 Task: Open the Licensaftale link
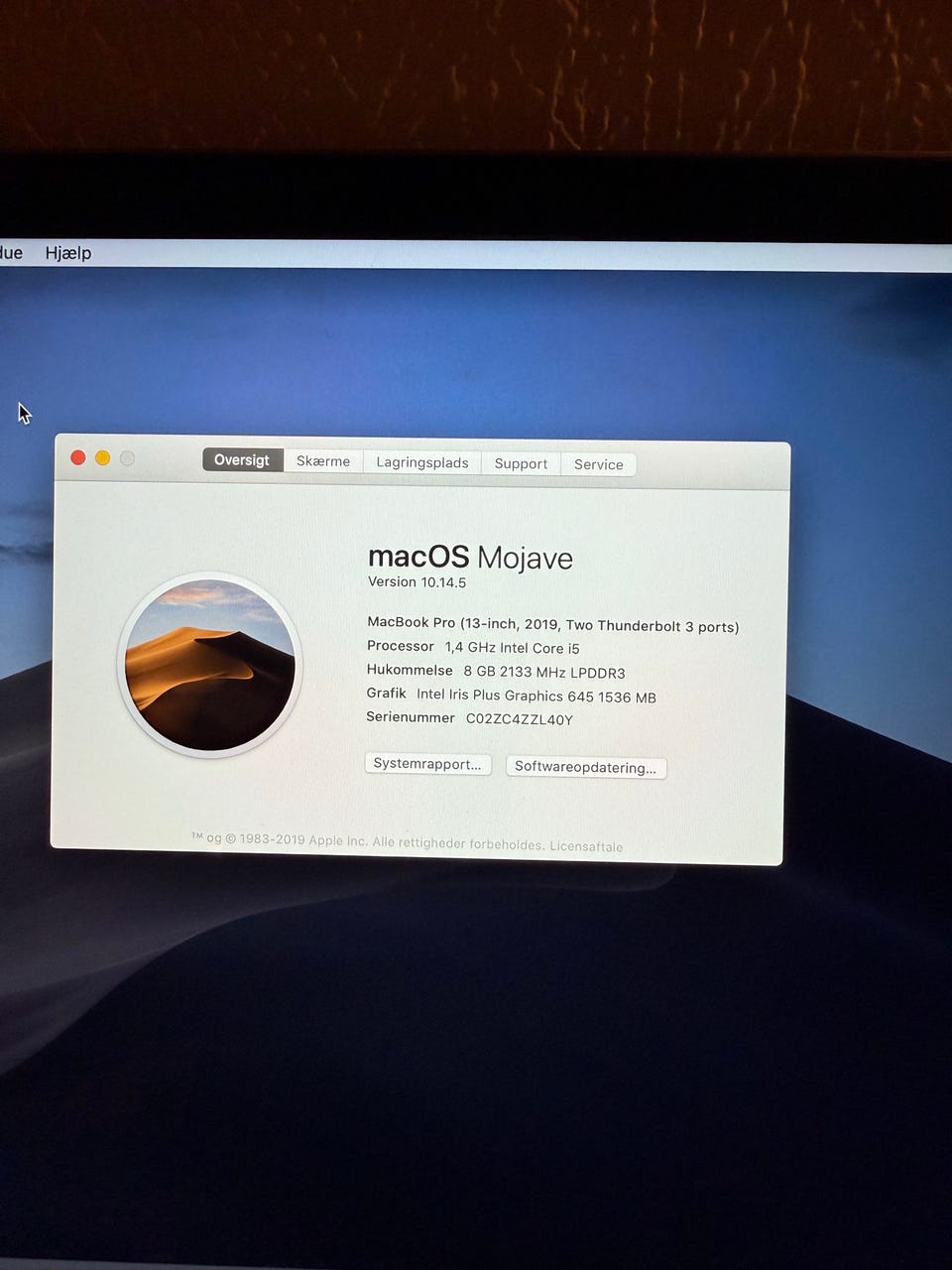tap(586, 846)
